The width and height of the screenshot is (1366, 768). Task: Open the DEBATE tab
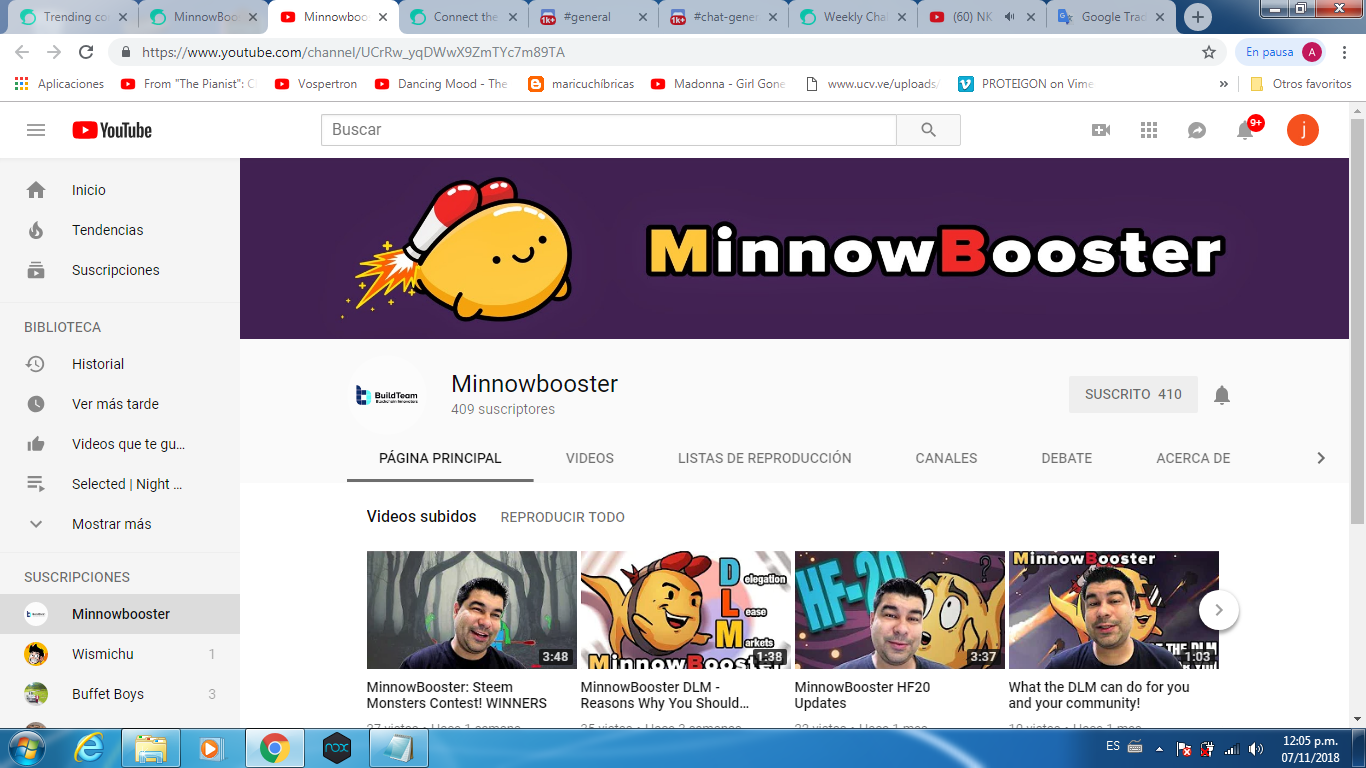pos(1067,458)
